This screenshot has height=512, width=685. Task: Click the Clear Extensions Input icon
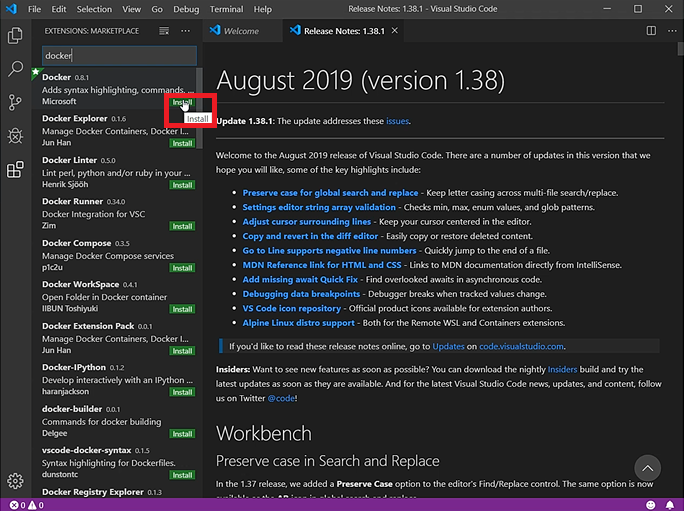(164, 31)
